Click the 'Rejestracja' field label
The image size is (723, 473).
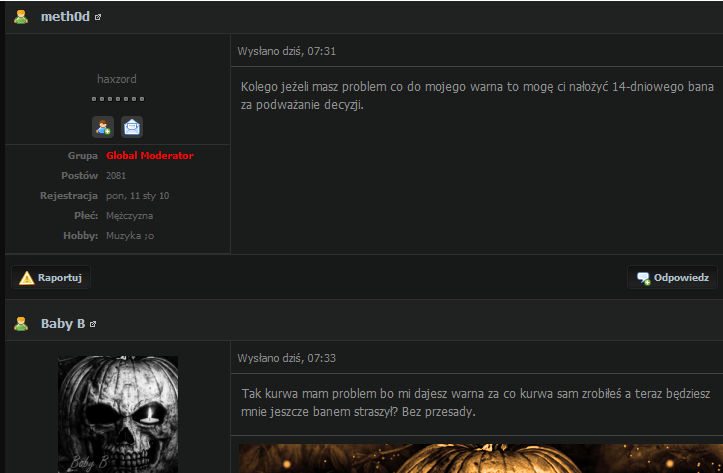69,196
